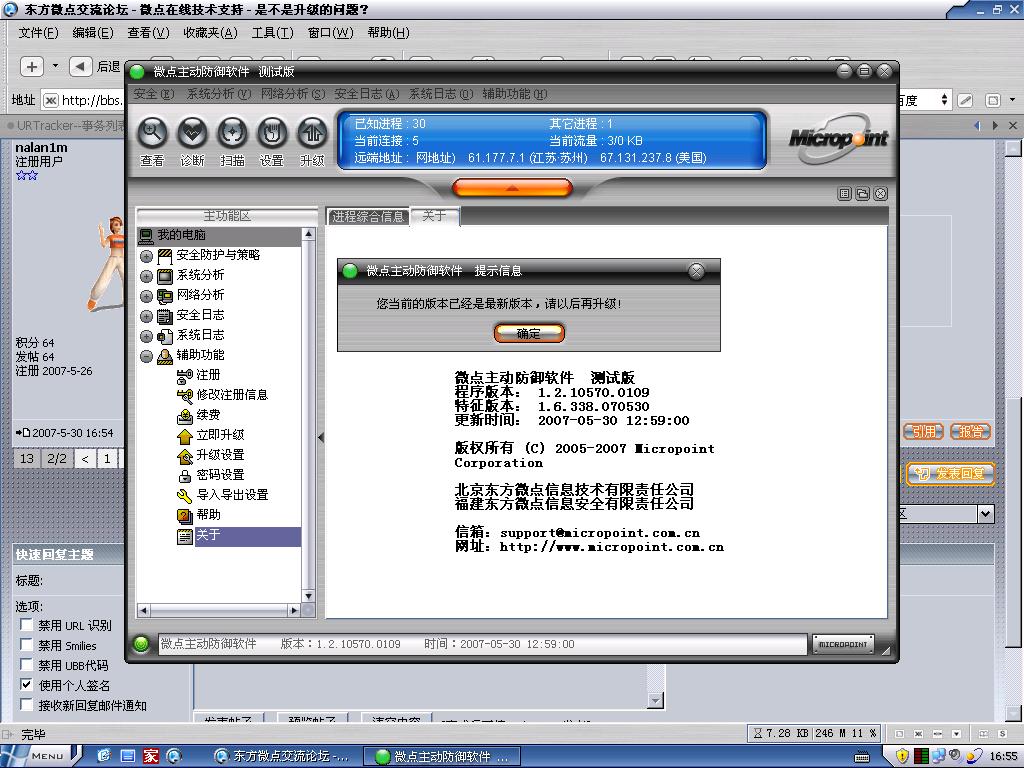Image resolution: width=1024 pixels, height=768 pixels.
Task: Choose 立即升级 upgrade-now item
Action: [220, 435]
